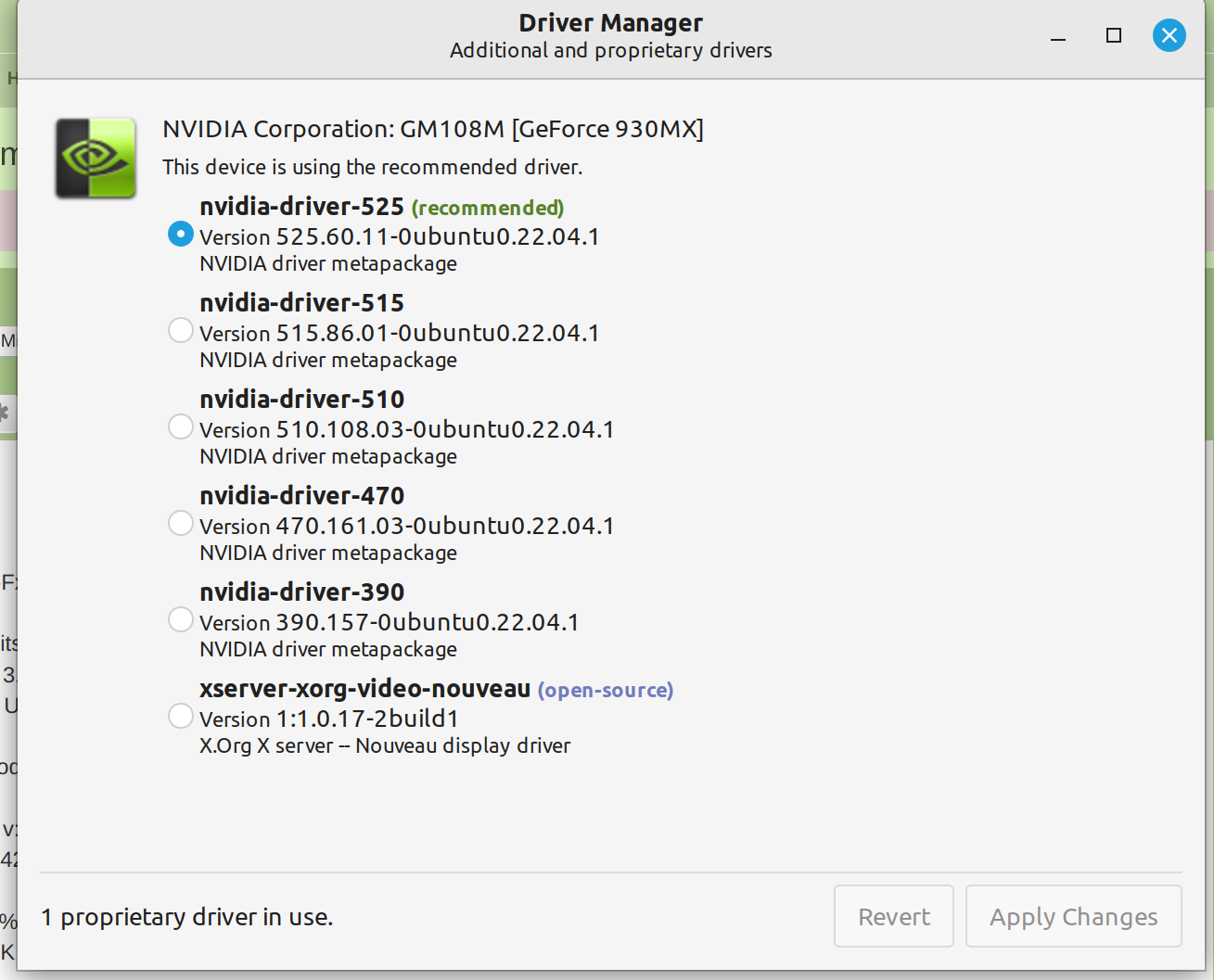Click 'This device is using the recommended driver' text
1214x980 pixels.
point(373,167)
